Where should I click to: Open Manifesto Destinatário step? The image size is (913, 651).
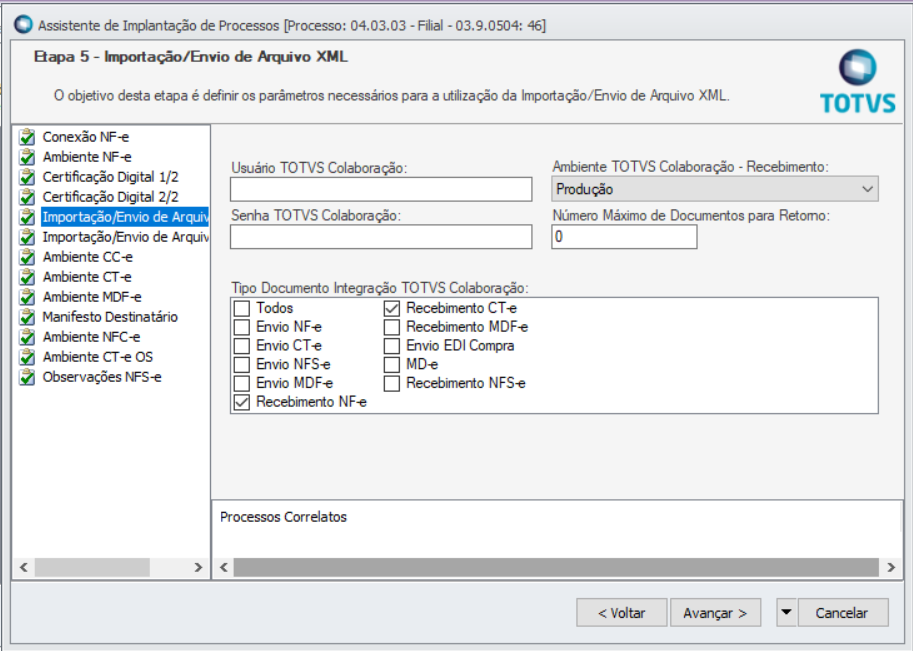pos(110,317)
